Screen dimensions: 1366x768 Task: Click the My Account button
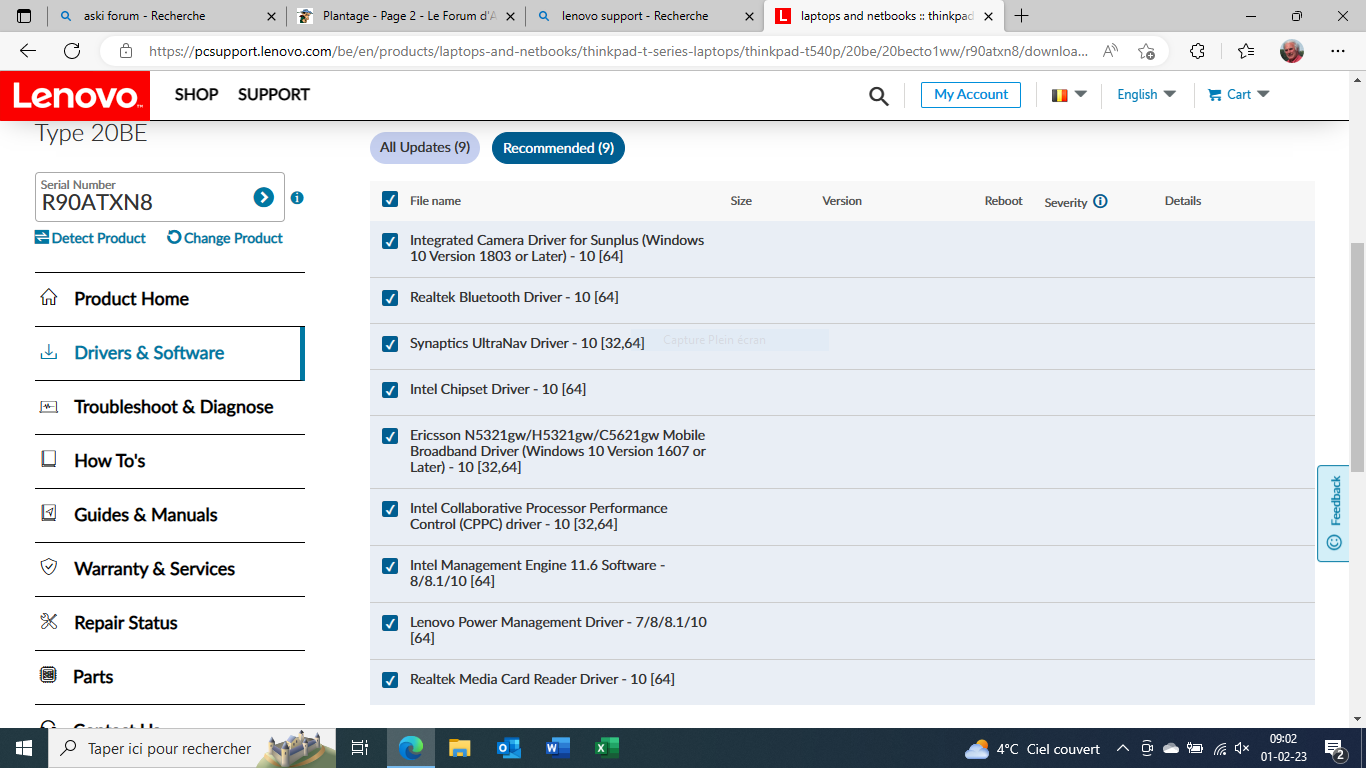(x=971, y=95)
